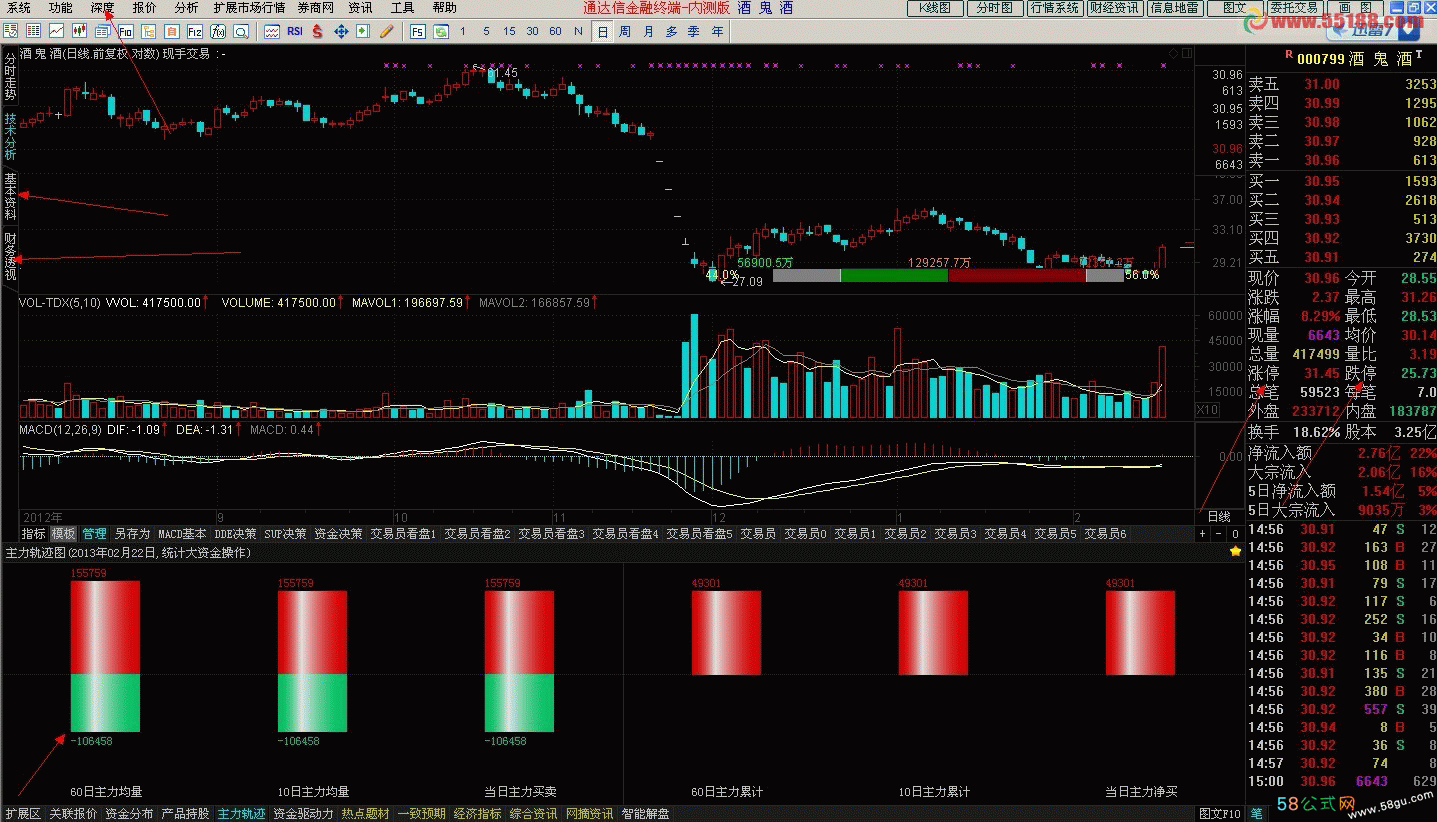1437x822 pixels.
Task: Open the 报价 menu
Action: click(x=144, y=8)
